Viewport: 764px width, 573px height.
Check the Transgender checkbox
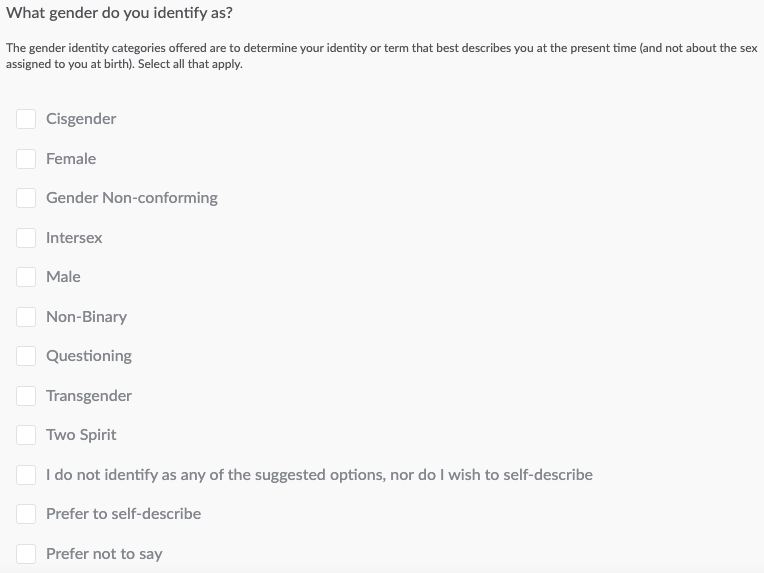click(x=26, y=396)
